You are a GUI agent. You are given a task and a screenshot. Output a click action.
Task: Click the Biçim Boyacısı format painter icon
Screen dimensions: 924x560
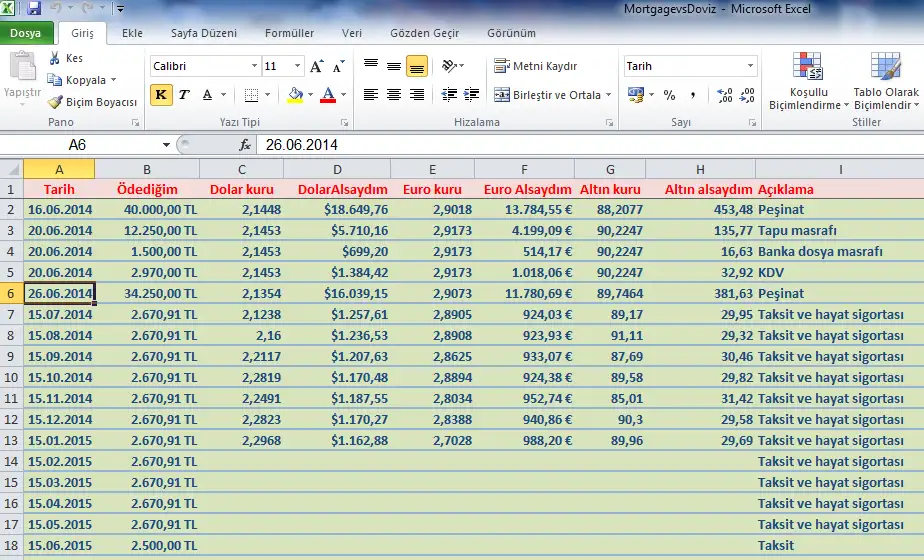click(55, 102)
